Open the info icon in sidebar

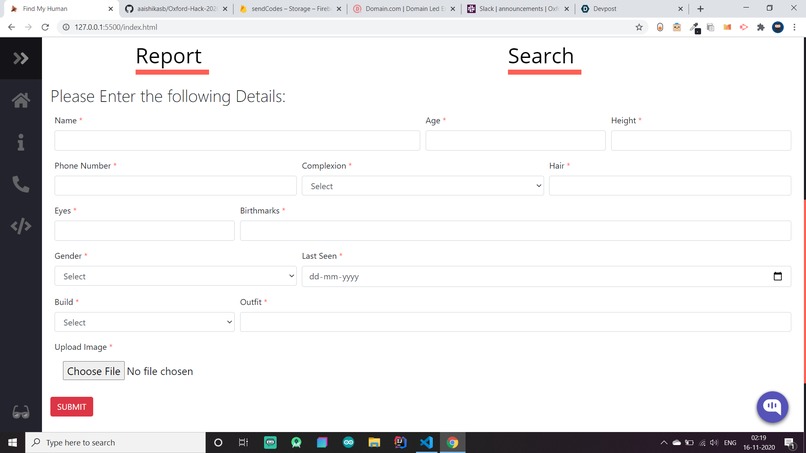pos(21,142)
